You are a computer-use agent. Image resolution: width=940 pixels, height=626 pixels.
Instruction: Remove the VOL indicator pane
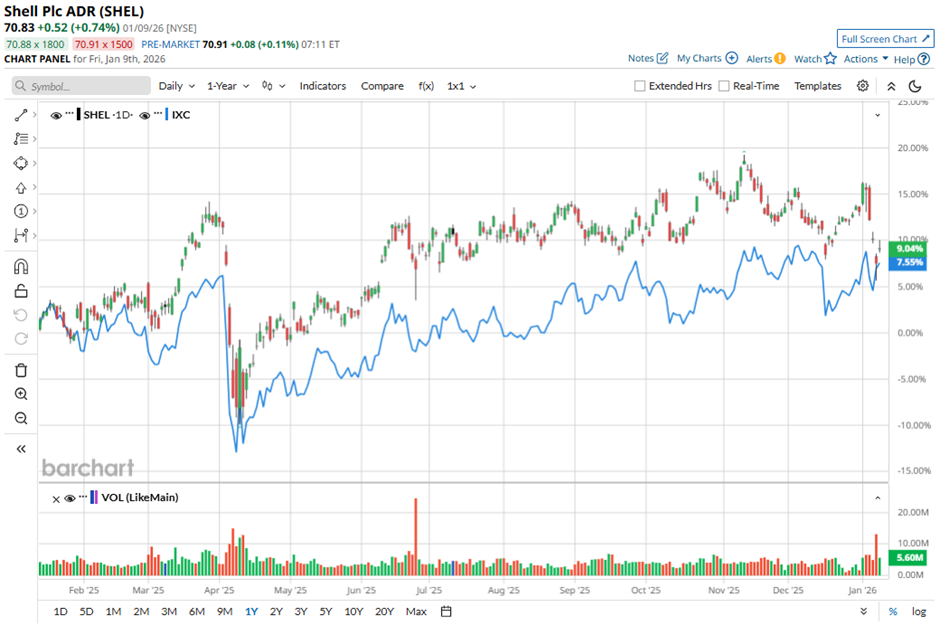(x=56, y=499)
